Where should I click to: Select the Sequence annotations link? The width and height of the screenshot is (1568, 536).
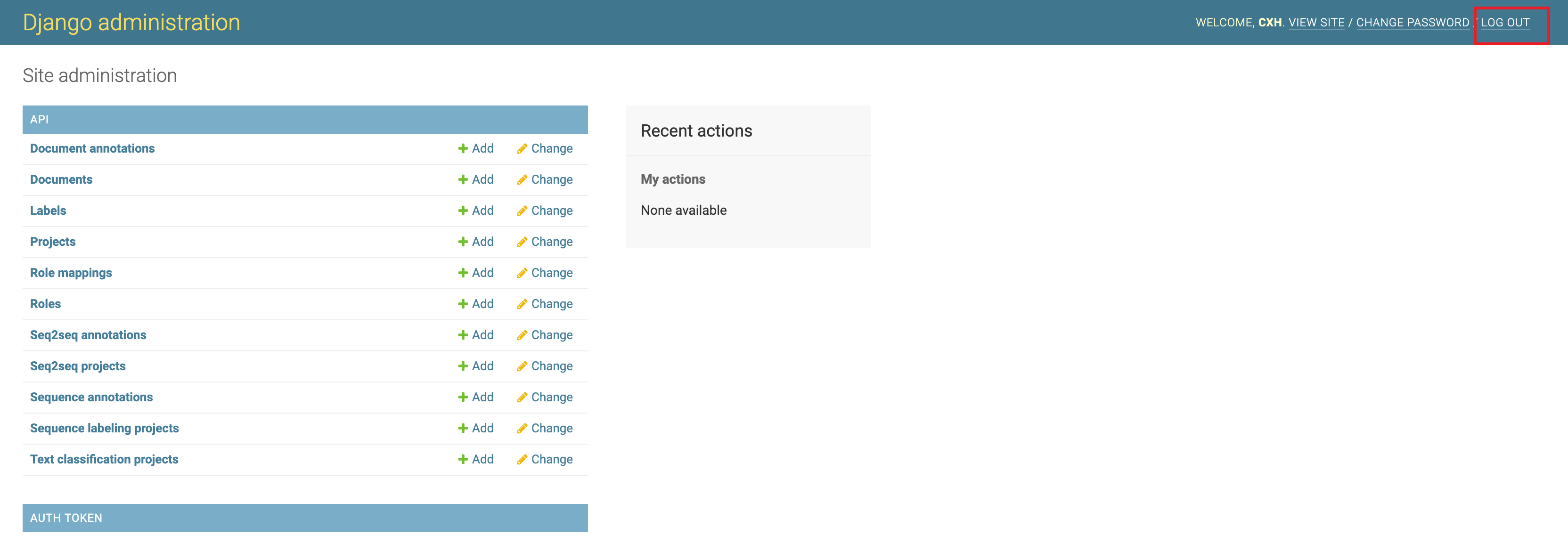tap(91, 397)
